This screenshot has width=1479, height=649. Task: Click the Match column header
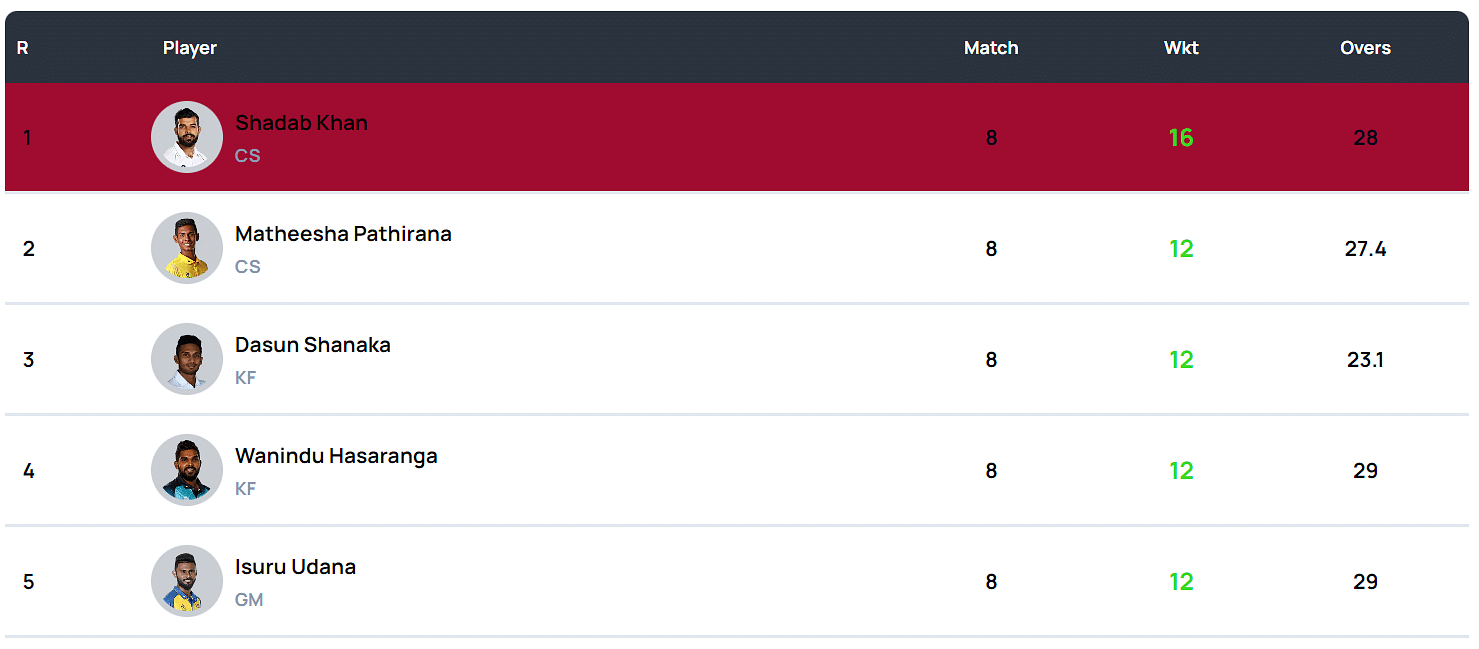pyautogui.click(x=991, y=48)
